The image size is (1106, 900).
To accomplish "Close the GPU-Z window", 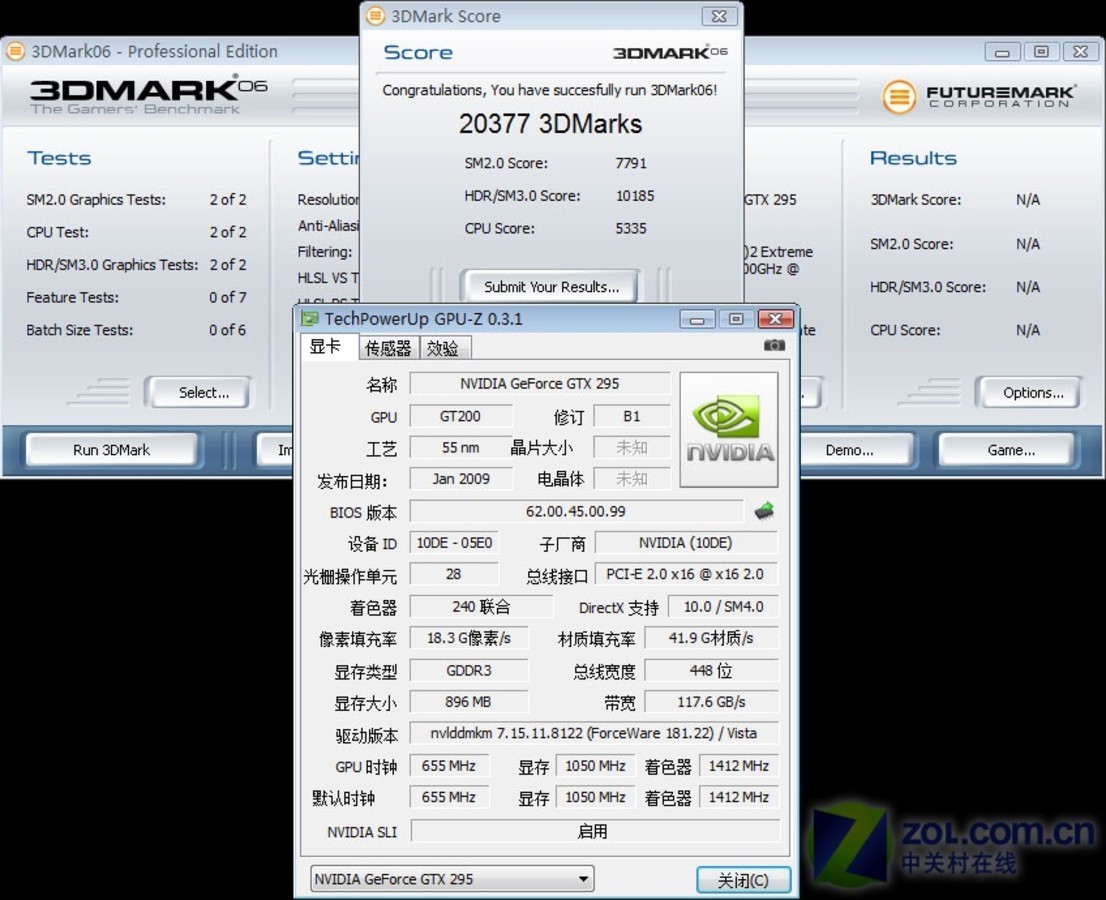I will click(775, 319).
